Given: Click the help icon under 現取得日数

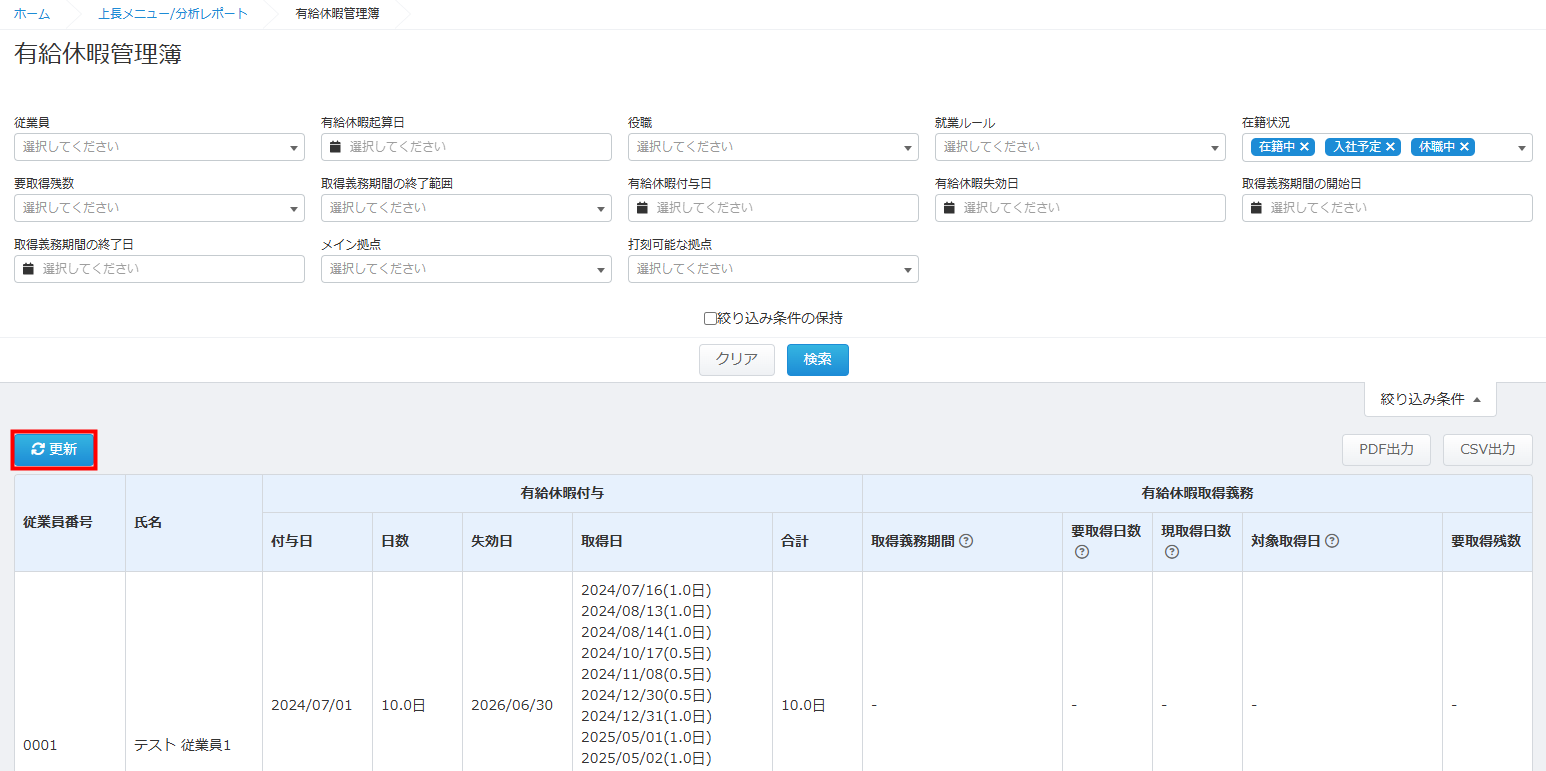Looking at the screenshot, I should click(x=1171, y=552).
